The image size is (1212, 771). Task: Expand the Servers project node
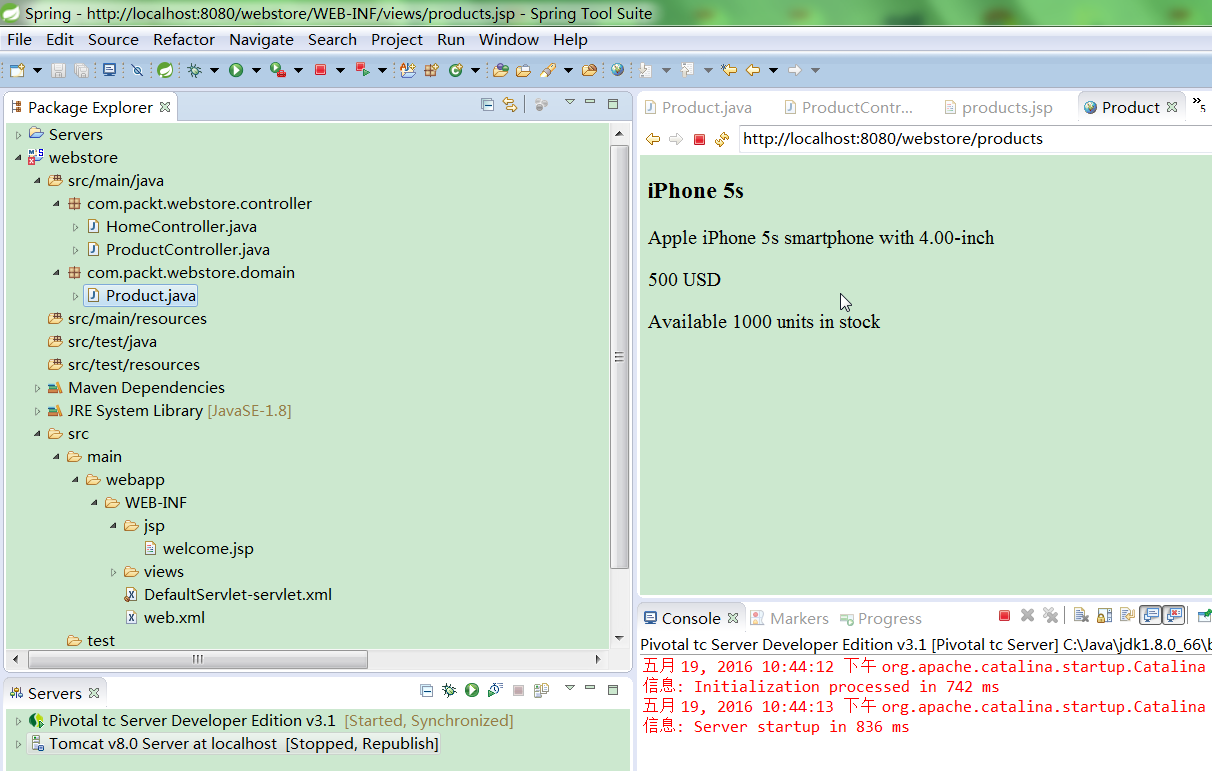(18, 134)
